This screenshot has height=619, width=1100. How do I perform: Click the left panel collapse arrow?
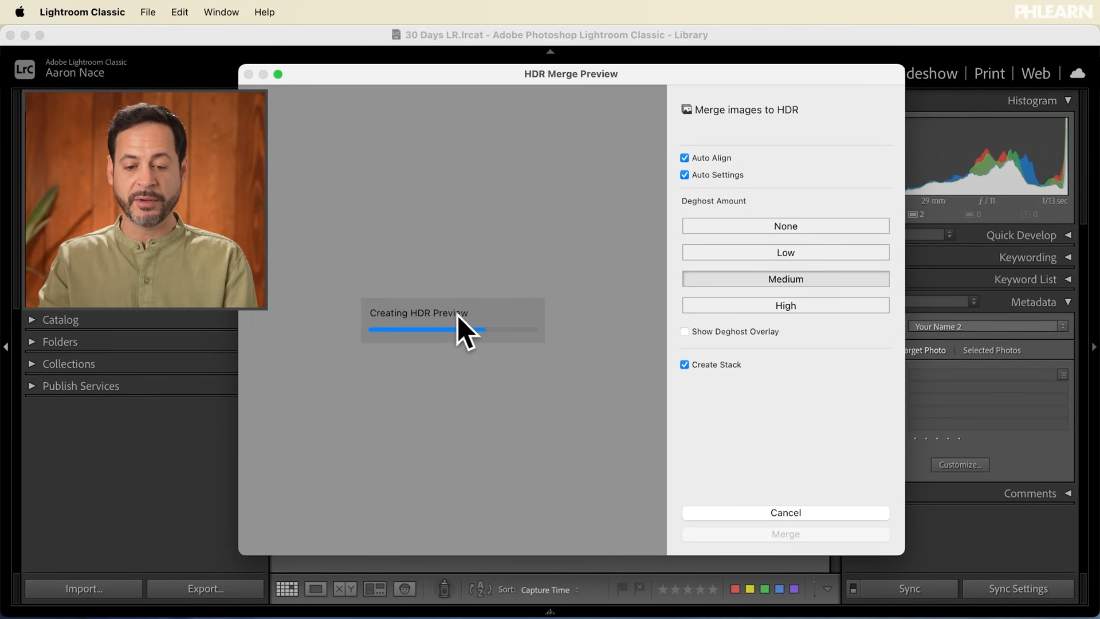click(x=6, y=347)
